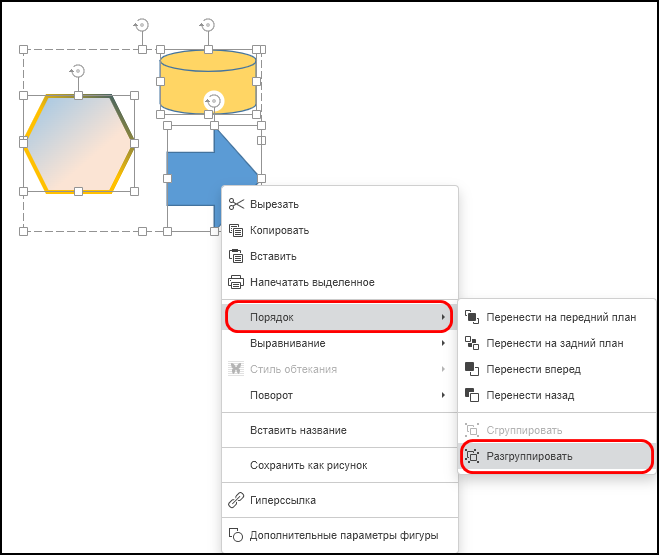This screenshot has width=659, height=555.
Task: Expand the Порядок submenu arrow
Action: click(443, 317)
